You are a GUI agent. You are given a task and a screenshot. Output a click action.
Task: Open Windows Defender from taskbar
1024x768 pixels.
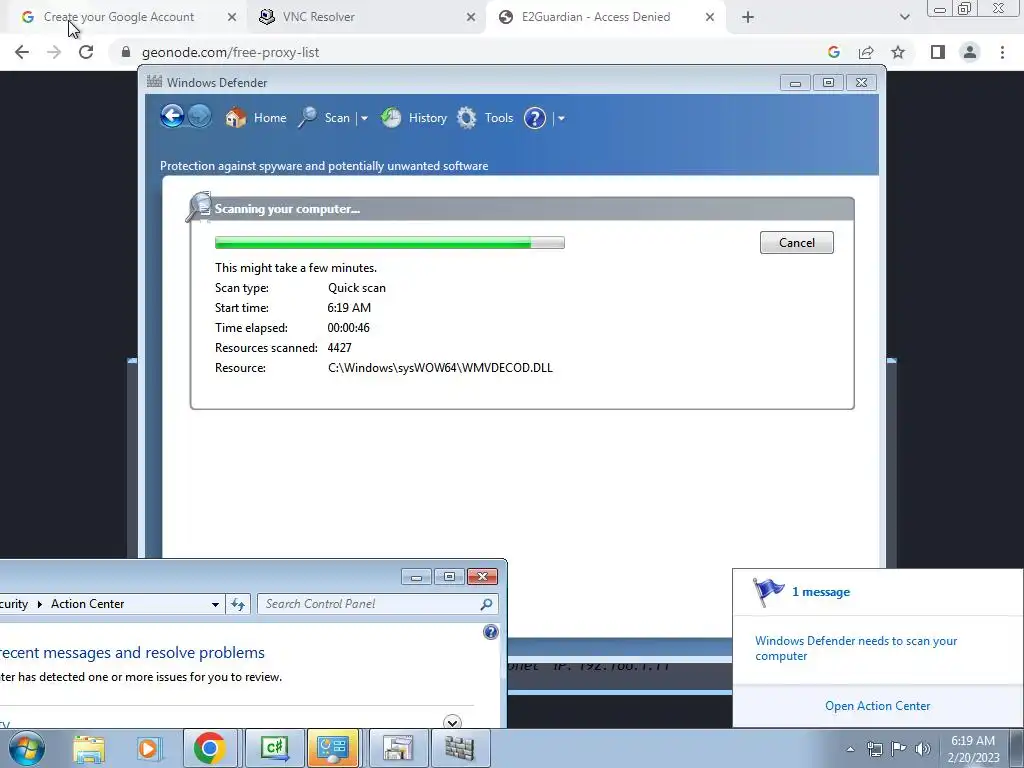pos(460,748)
